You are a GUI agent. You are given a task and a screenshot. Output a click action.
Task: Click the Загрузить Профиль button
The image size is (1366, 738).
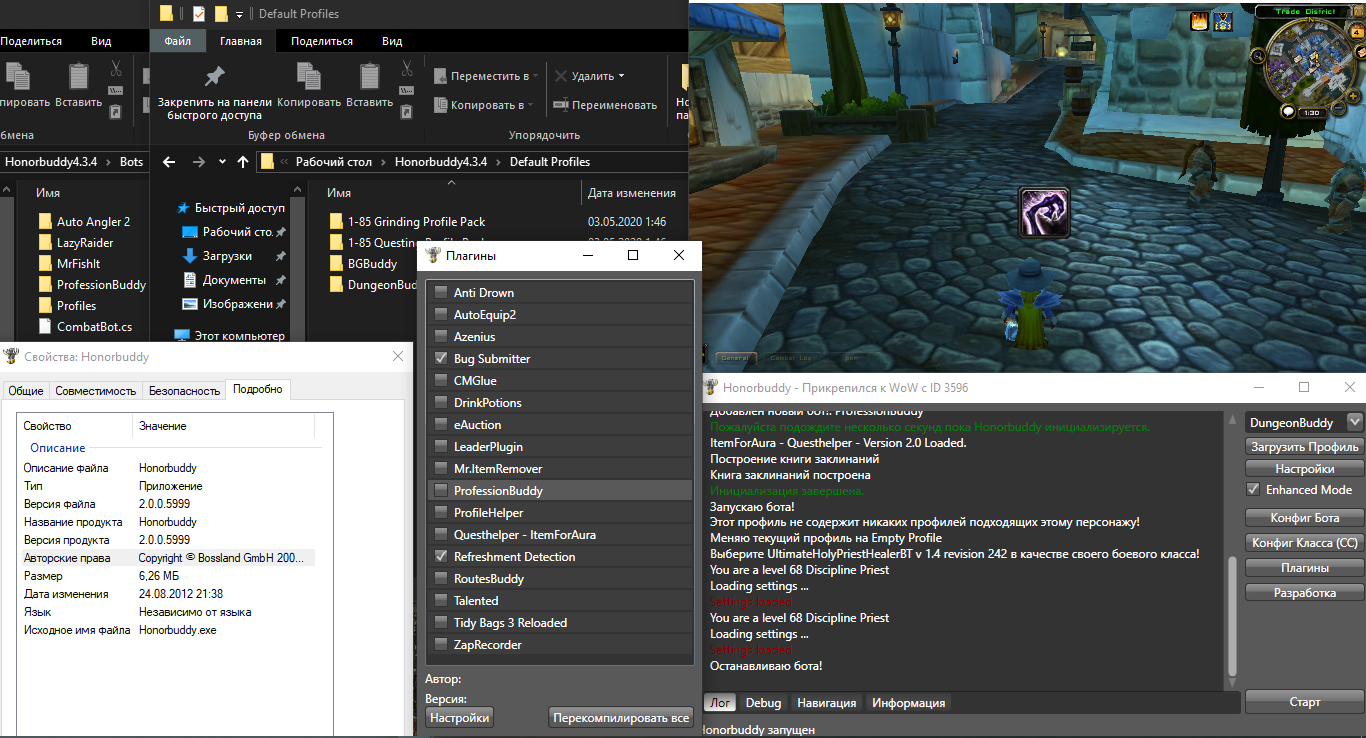[1305, 447]
